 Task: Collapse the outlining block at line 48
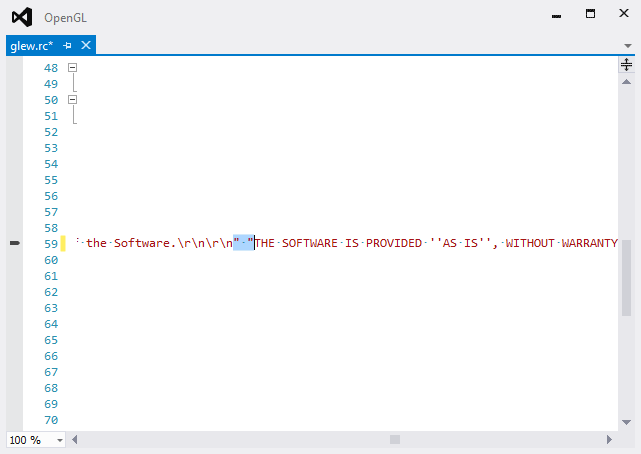tap(72, 67)
